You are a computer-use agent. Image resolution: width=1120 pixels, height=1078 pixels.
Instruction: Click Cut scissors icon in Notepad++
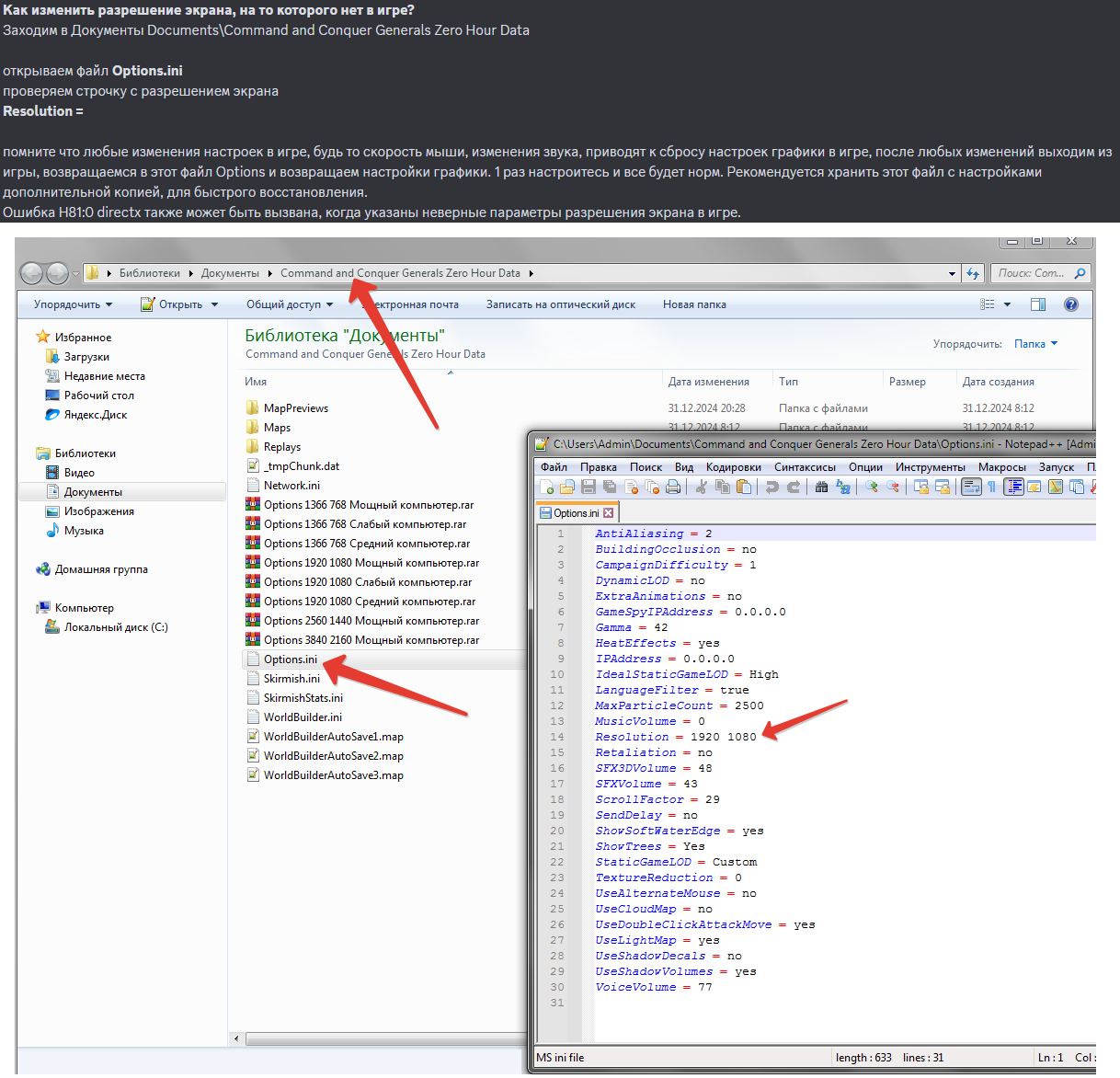(x=701, y=487)
